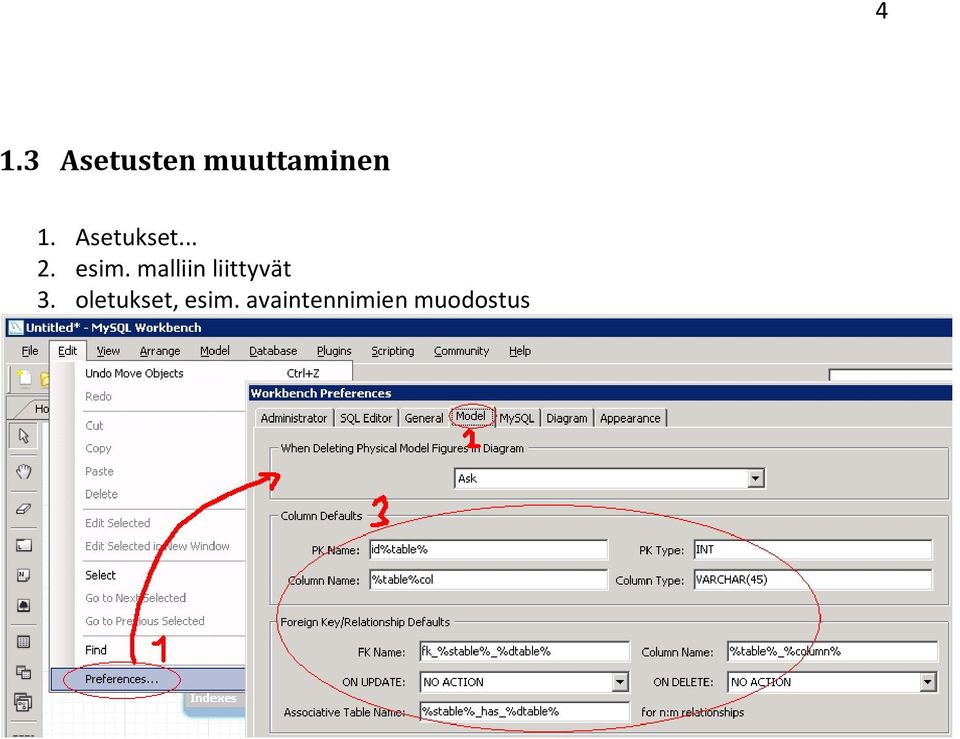Screen dimensions: 960x739
Task: Select the new layer tool
Action: (24, 545)
